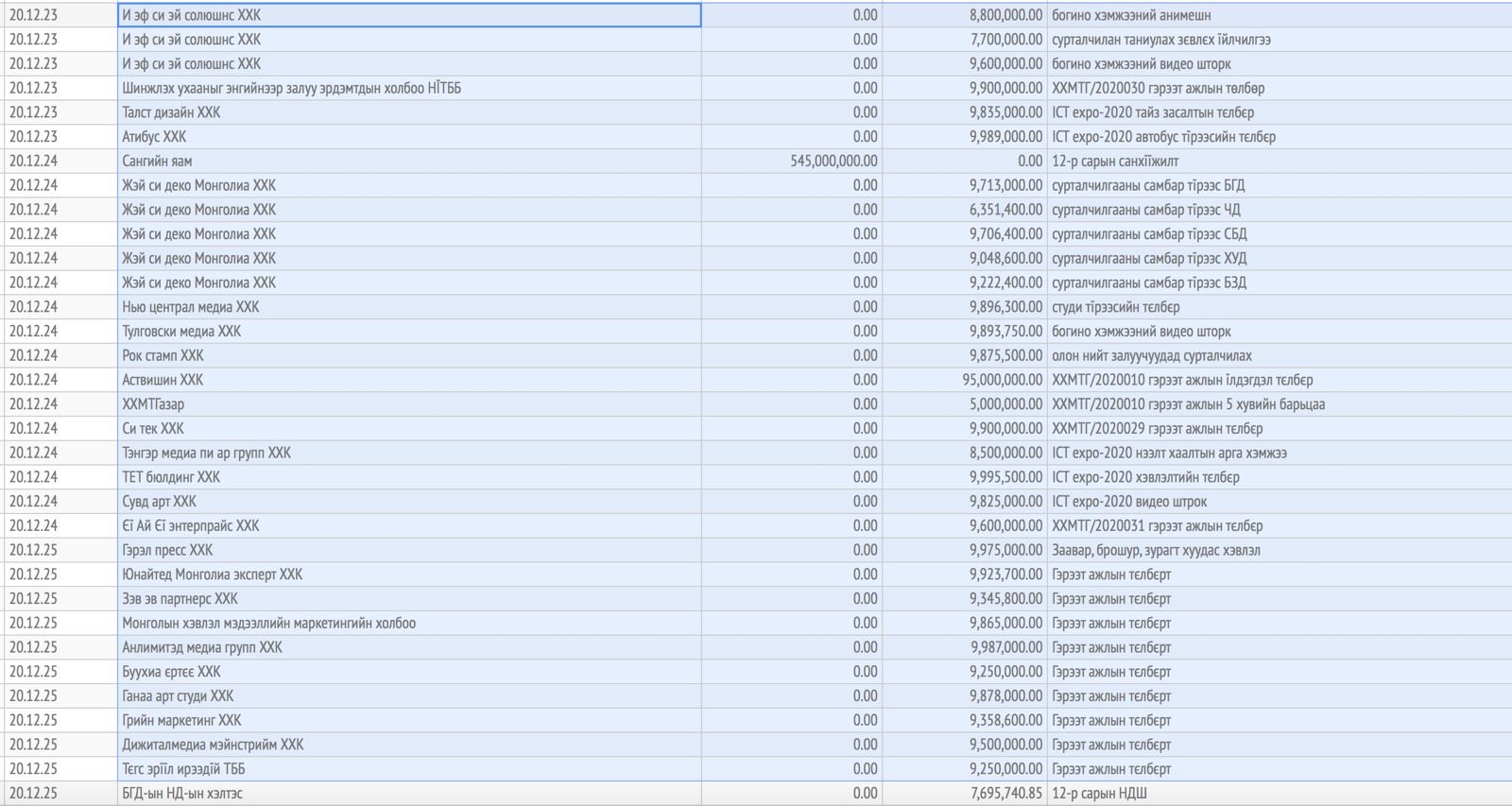Select 'ХХМТГ/2020030 гэрээт ажлын төлбөр' cell
The width and height of the screenshot is (1512, 806).
1280,88
